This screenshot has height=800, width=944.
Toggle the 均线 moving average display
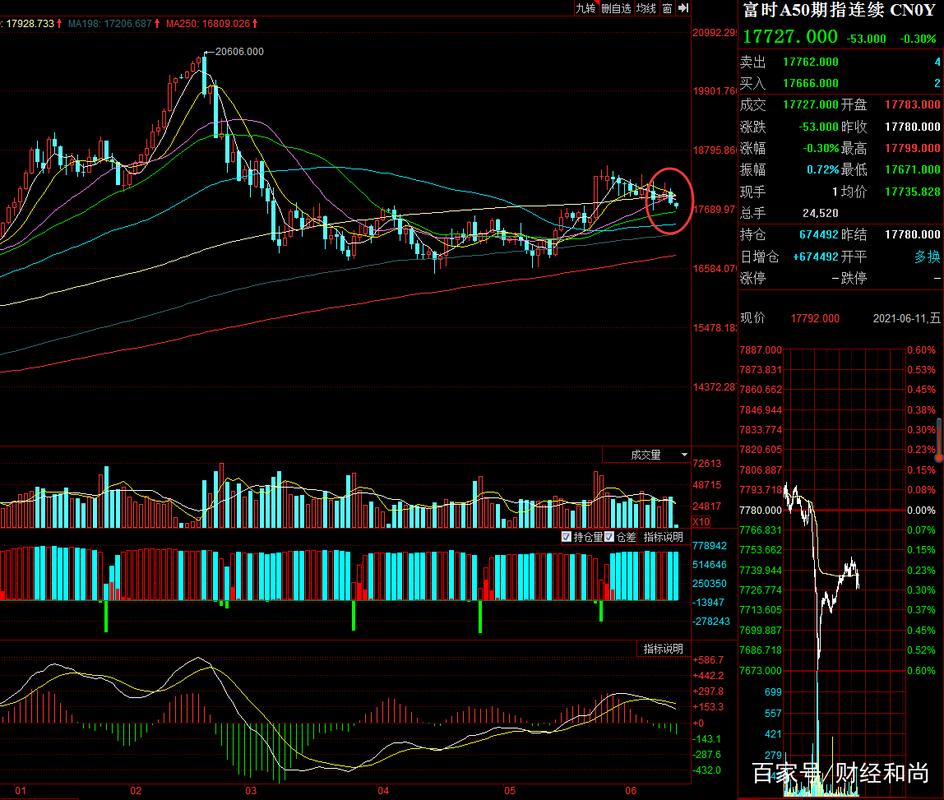point(646,8)
